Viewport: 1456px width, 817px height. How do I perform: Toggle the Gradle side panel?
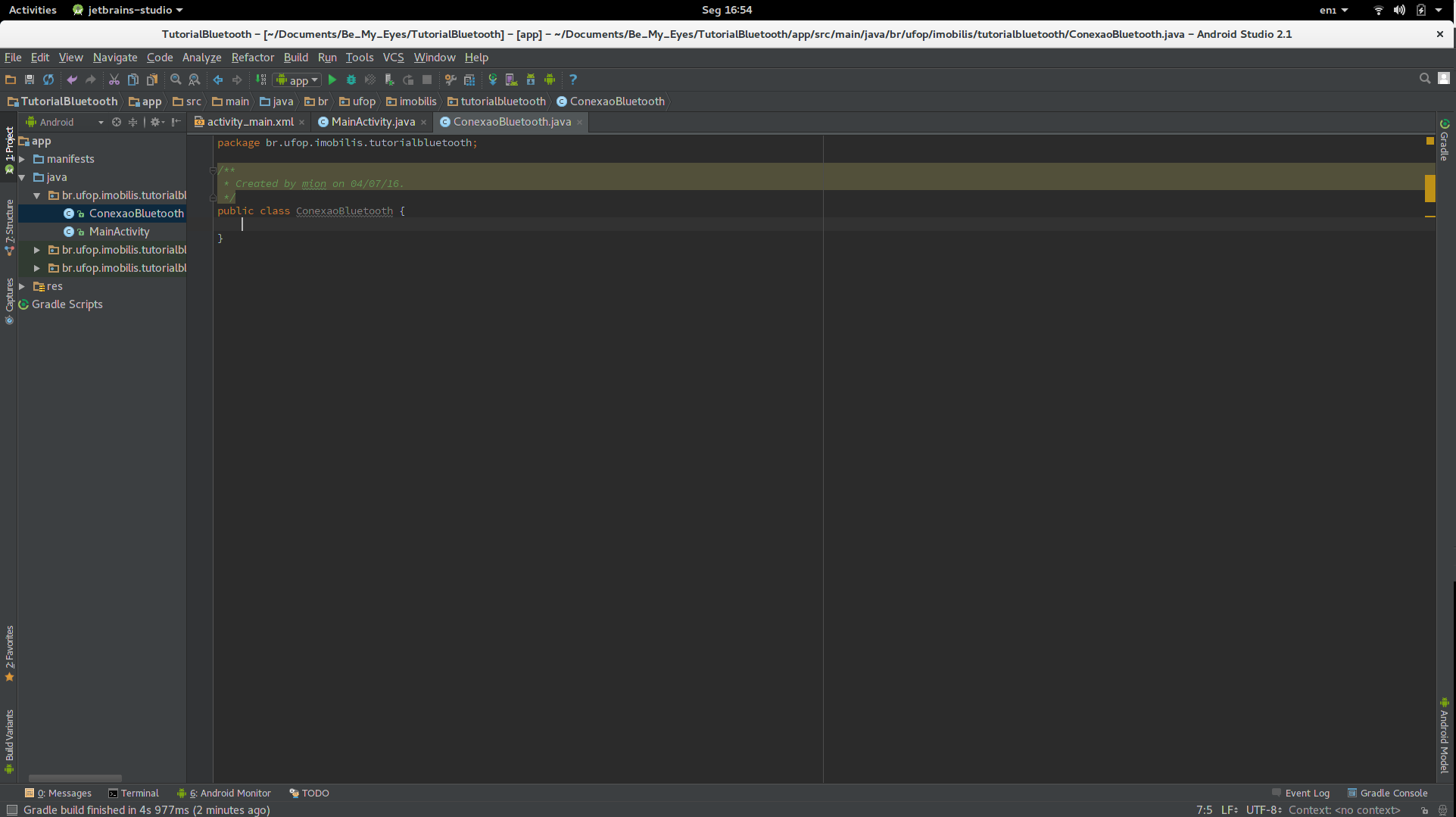[1445, 140]
